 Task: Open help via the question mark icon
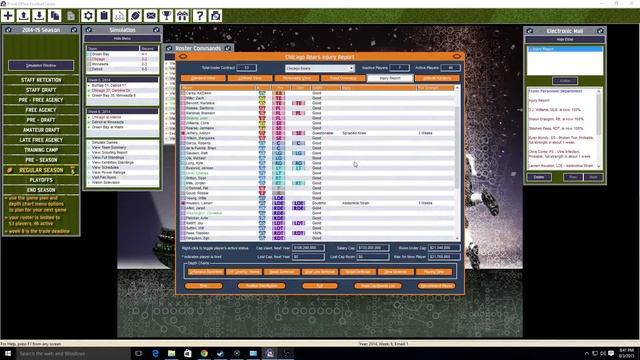coord(200,16)
